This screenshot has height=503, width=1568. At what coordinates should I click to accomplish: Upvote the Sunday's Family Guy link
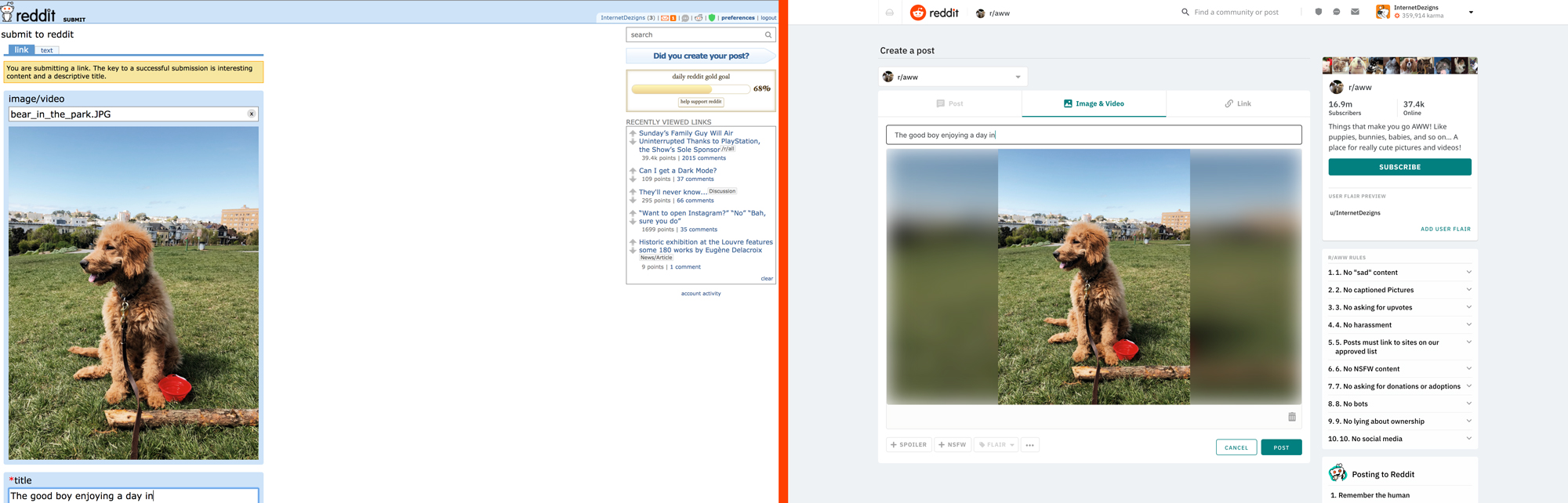(633, 133)
